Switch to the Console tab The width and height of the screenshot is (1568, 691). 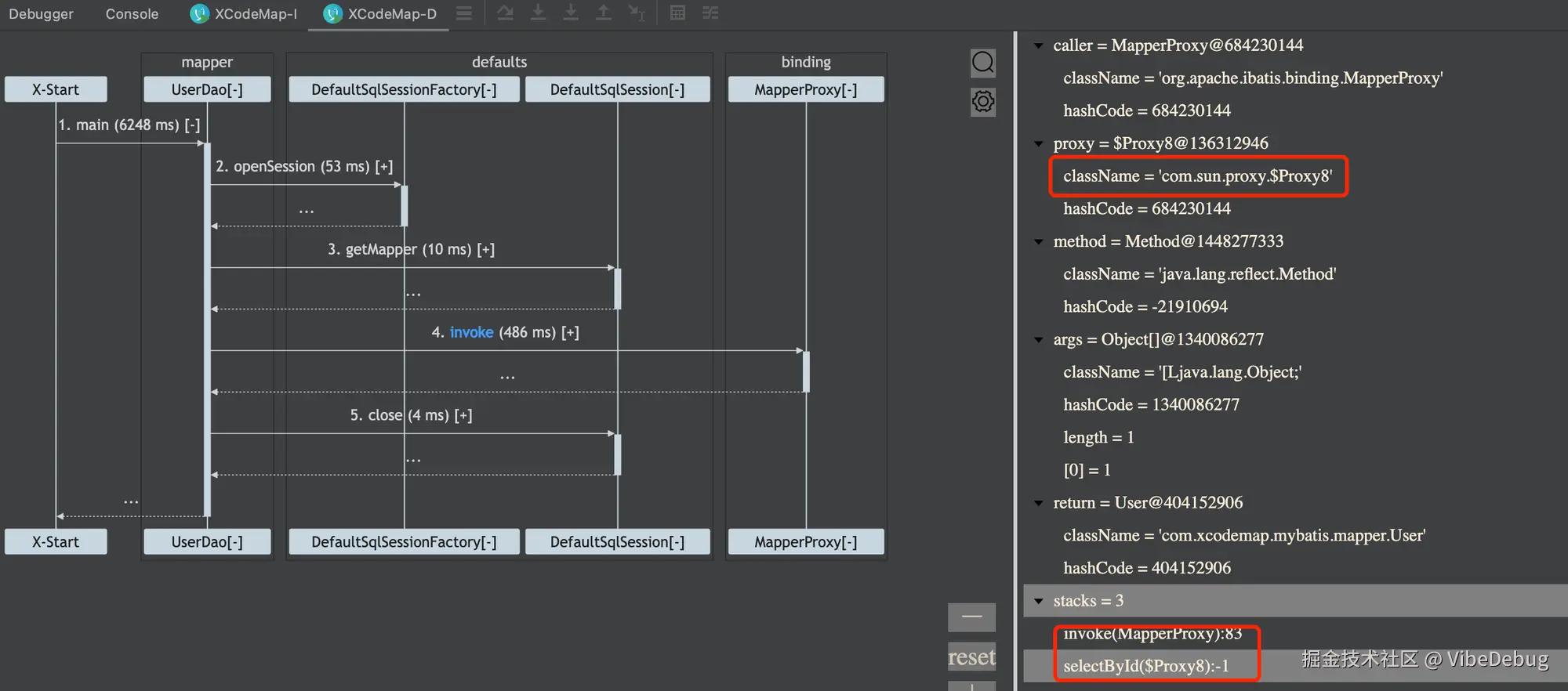click(132, 14)
